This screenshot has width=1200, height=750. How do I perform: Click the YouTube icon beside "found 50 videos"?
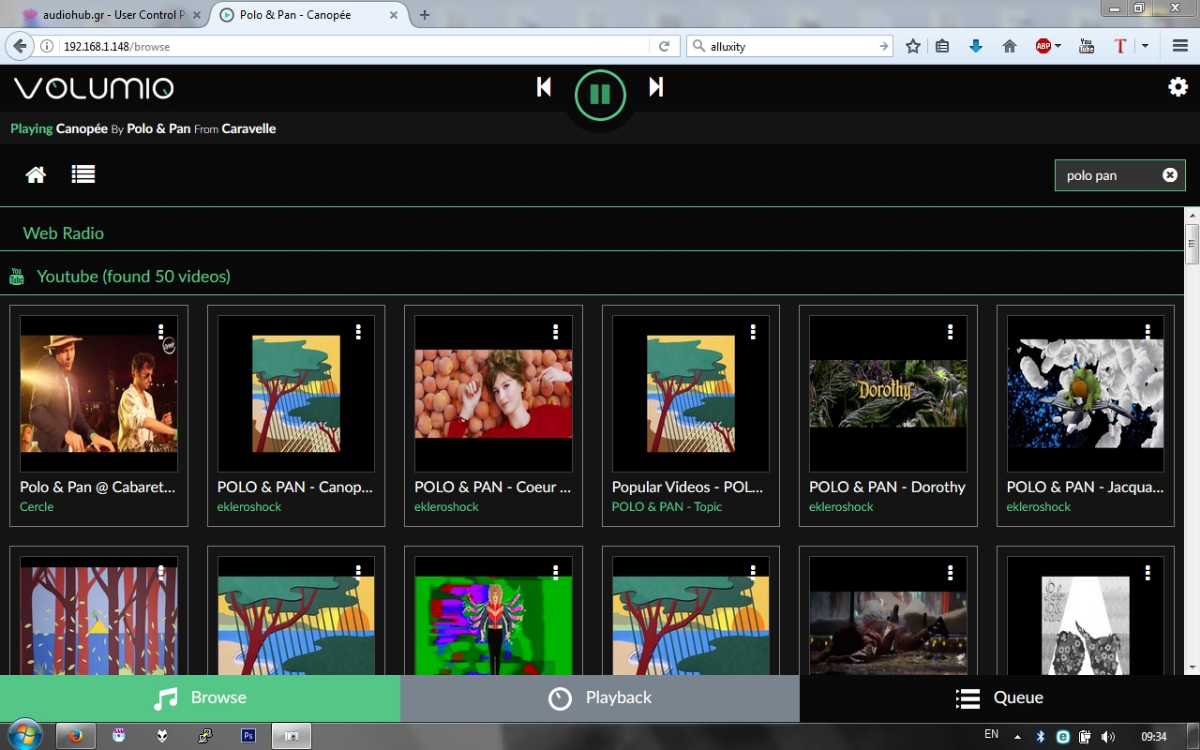tap(16, 275)
